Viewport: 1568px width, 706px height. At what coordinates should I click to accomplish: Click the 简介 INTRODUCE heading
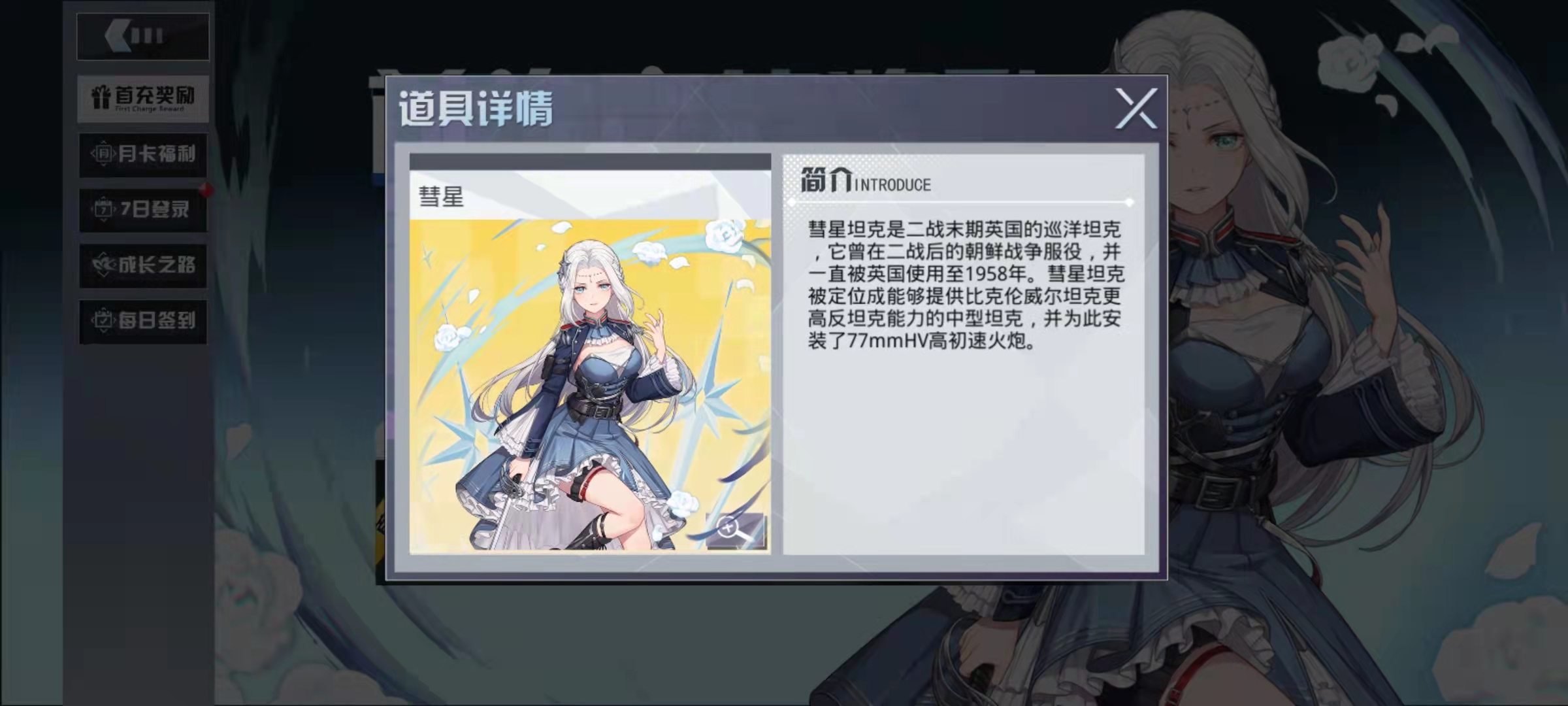pyautogui.click(x=866, y=180)
